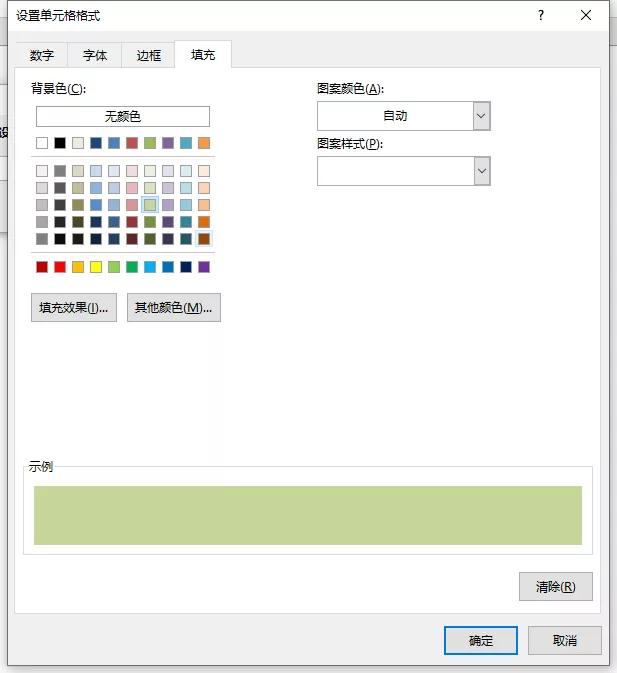Pick the pure white swatch in the top theme row
The height and width of the screenshot is (673, 617).
(x=42, y=143)
